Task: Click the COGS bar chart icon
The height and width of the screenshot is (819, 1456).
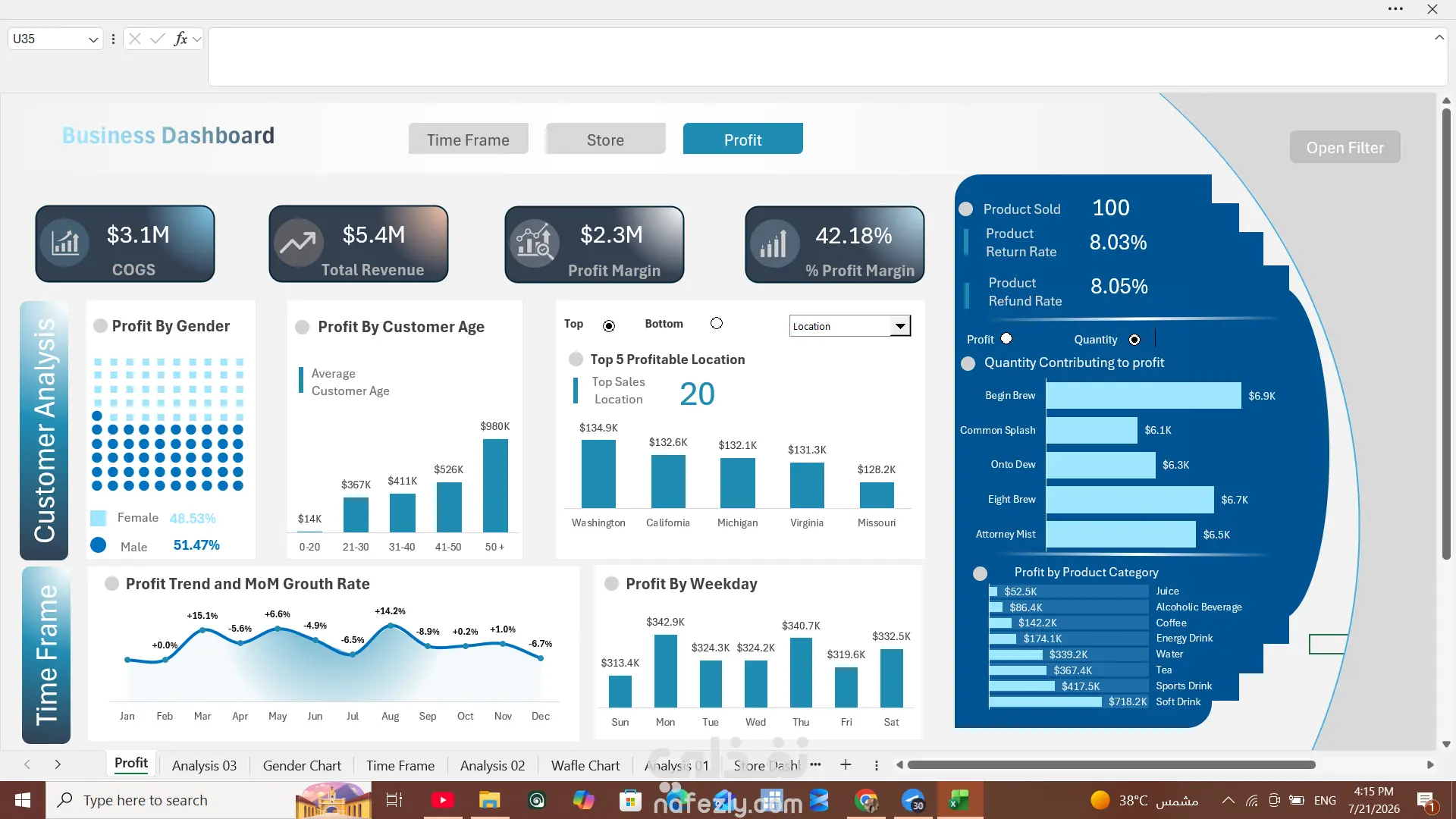Action: point(65,243)
